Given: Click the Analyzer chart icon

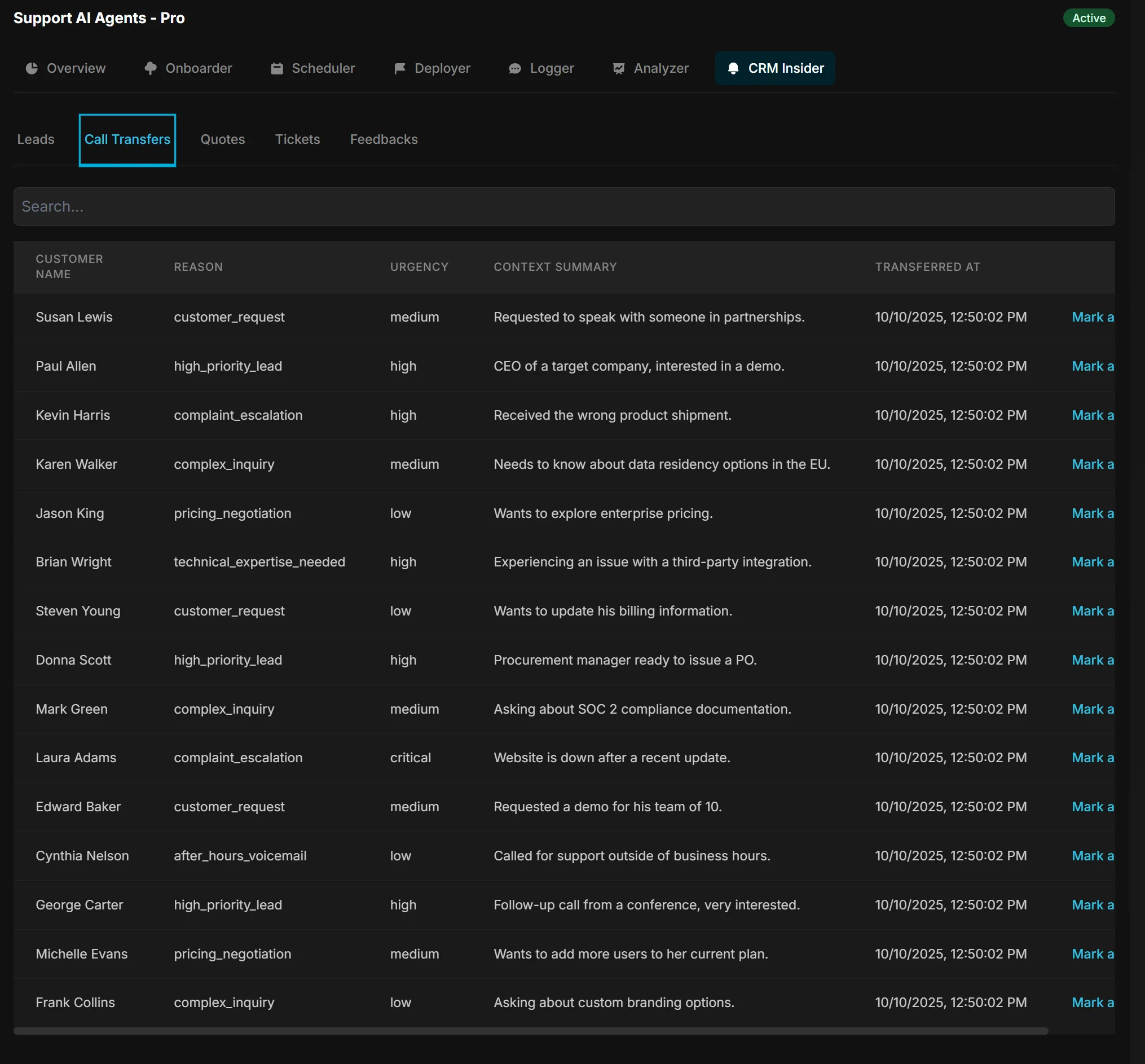Looking at the screenshot, I should [618, 68].
